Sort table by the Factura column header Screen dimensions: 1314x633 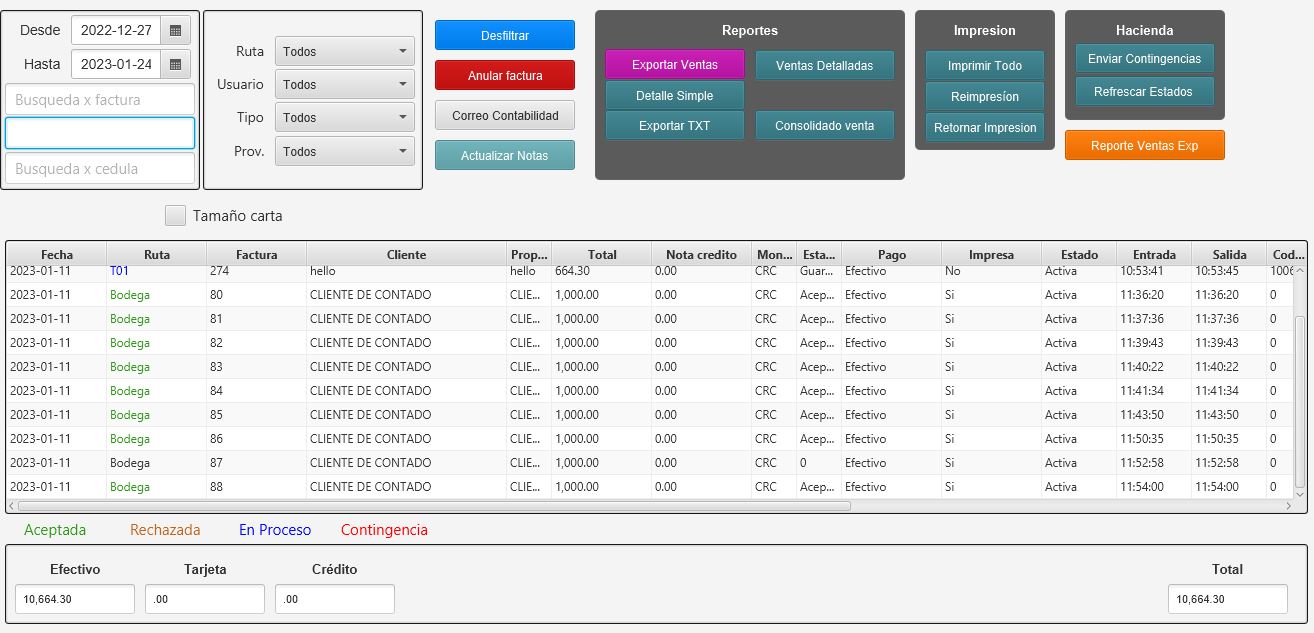pos(256,255)
